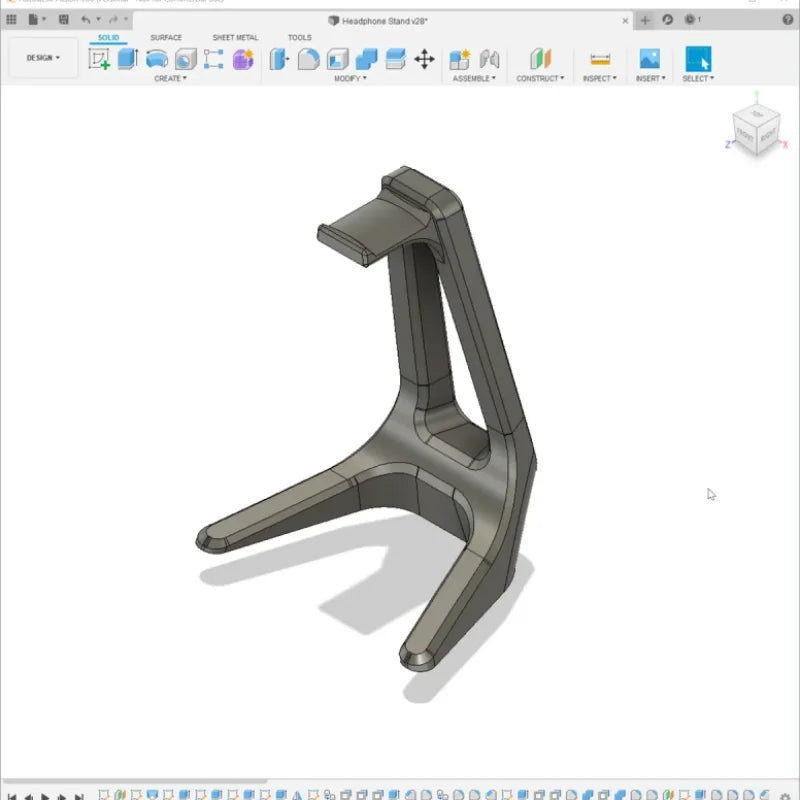Select the Offset Face tool

point(395,59)
